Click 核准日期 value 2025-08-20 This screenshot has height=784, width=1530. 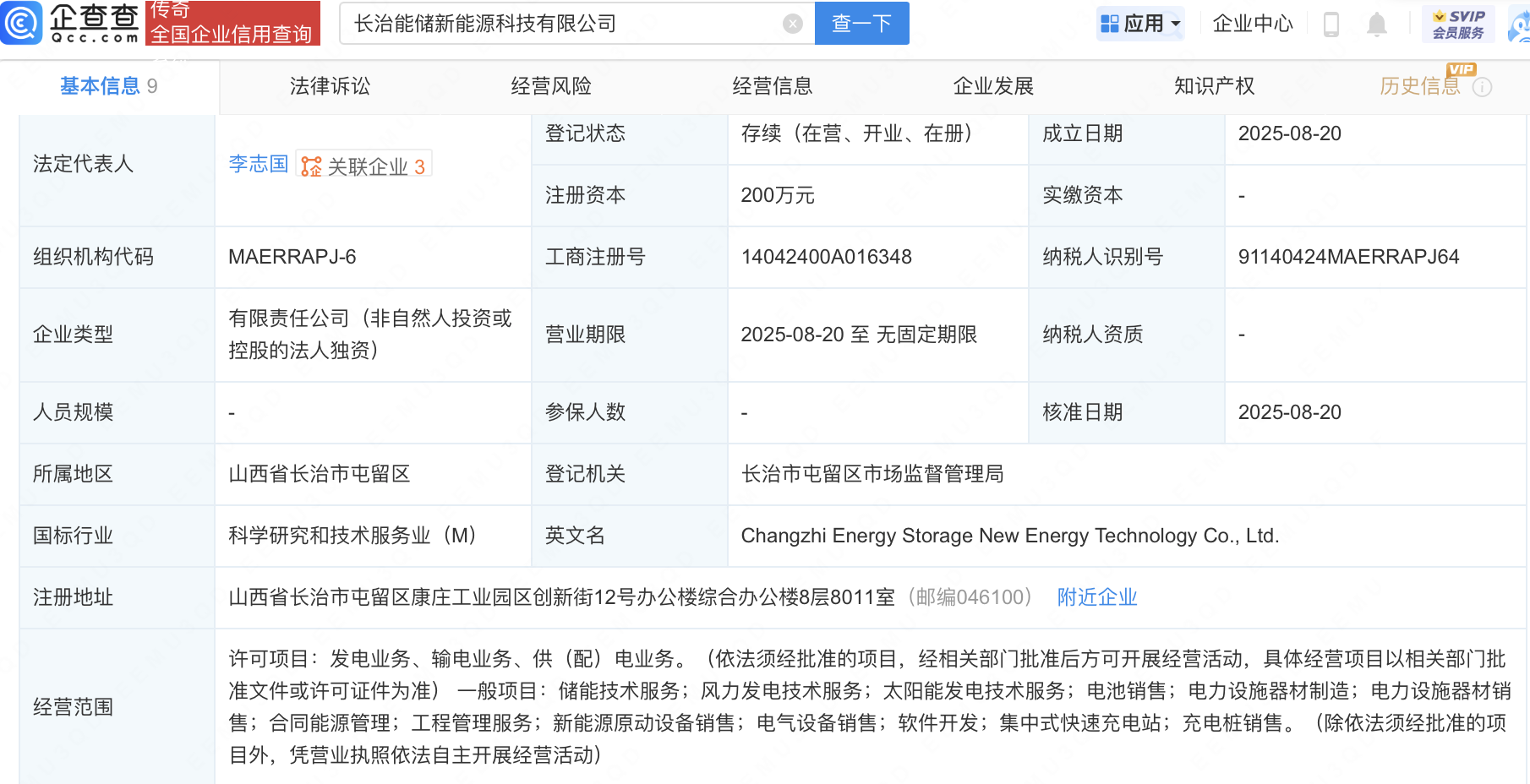click(1289, 412)
